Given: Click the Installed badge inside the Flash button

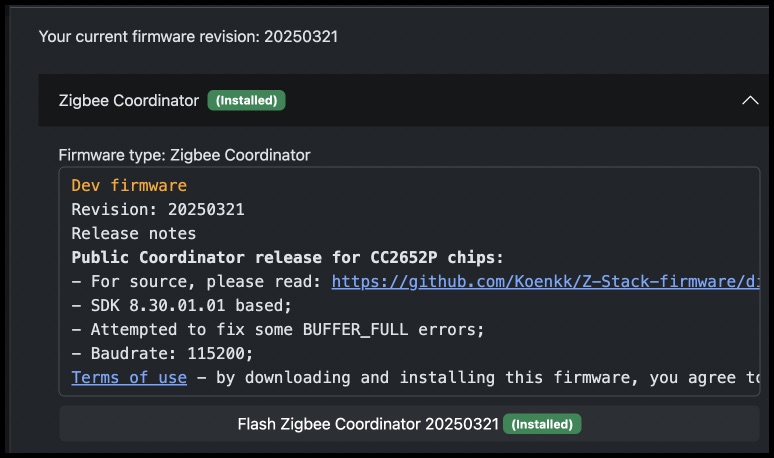Looking at the screenshot, I should coord(542,424).
